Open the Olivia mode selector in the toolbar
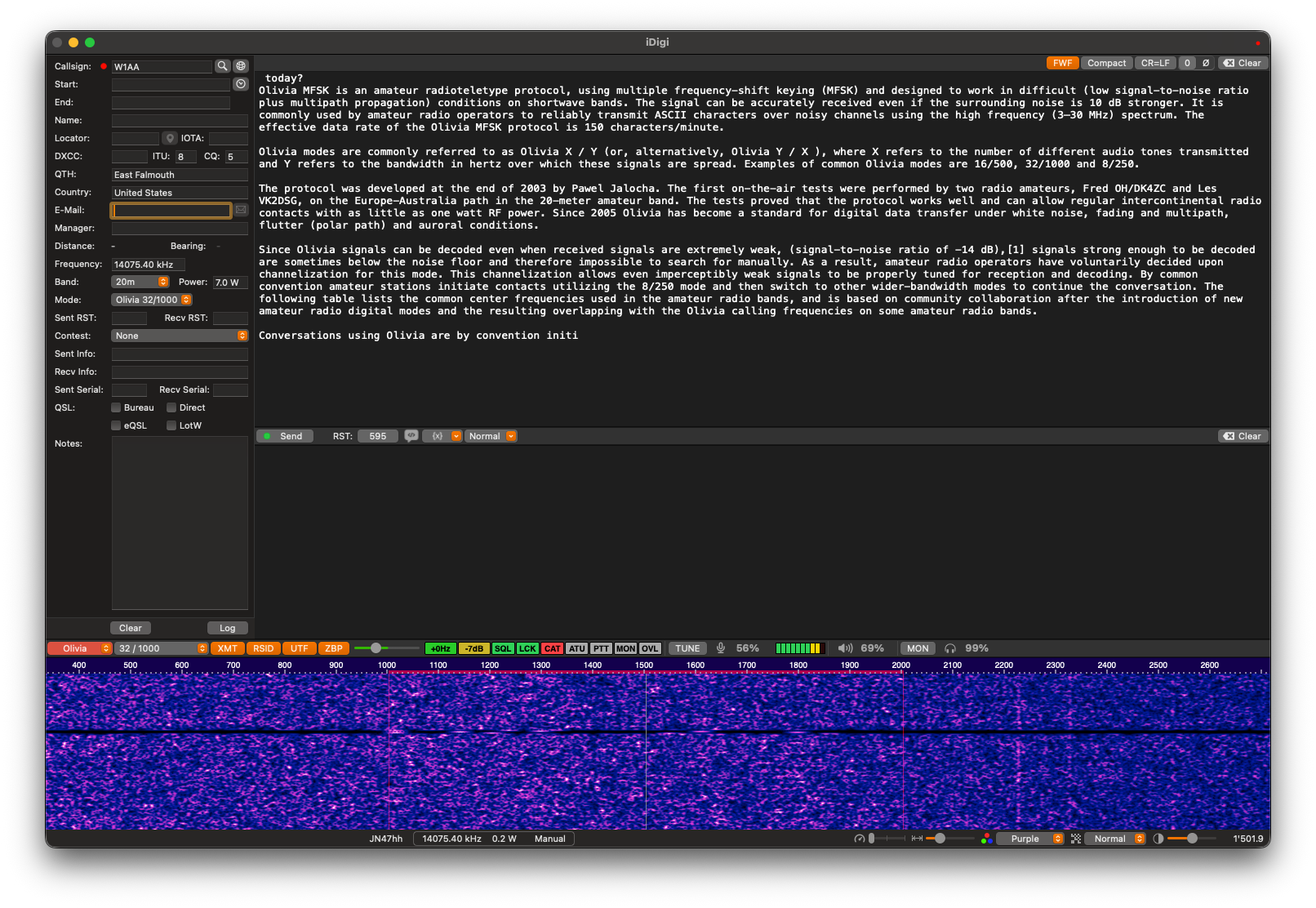 point(79,648)
